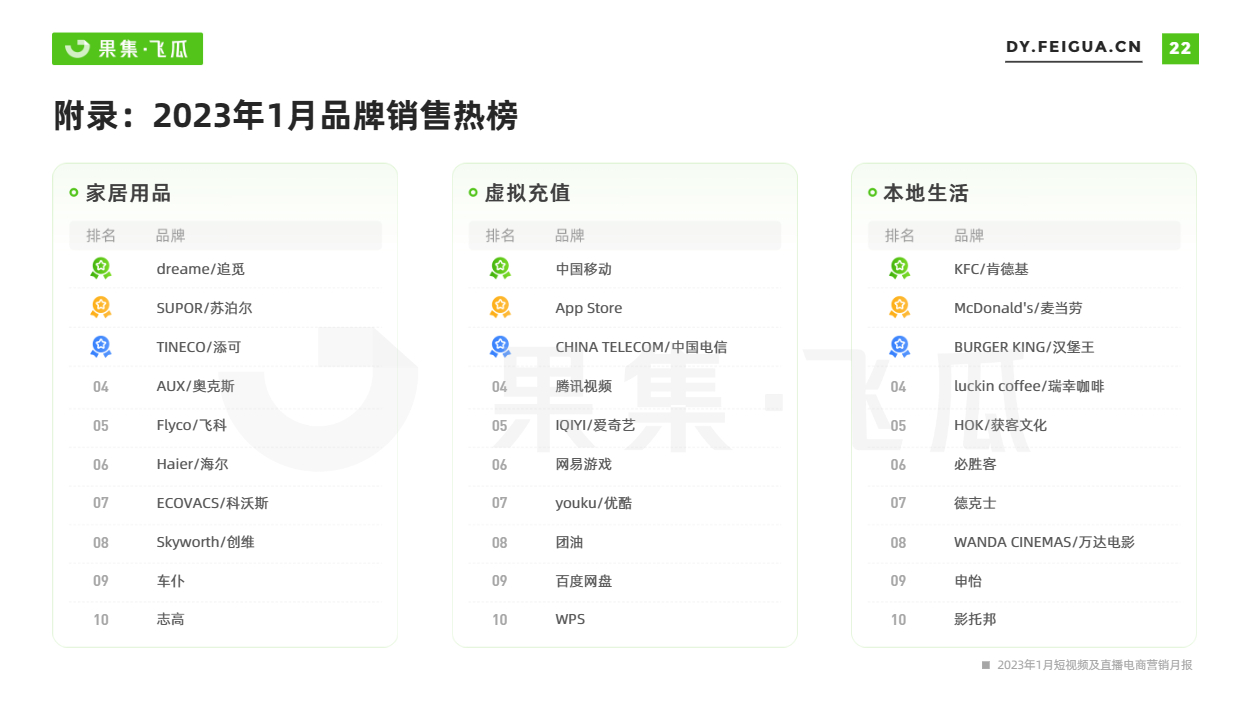This screenshot has width=1250, height=703.
Task: Click the blue medal next to BURGER KING/汉堡王
Action: click(899, 346)
